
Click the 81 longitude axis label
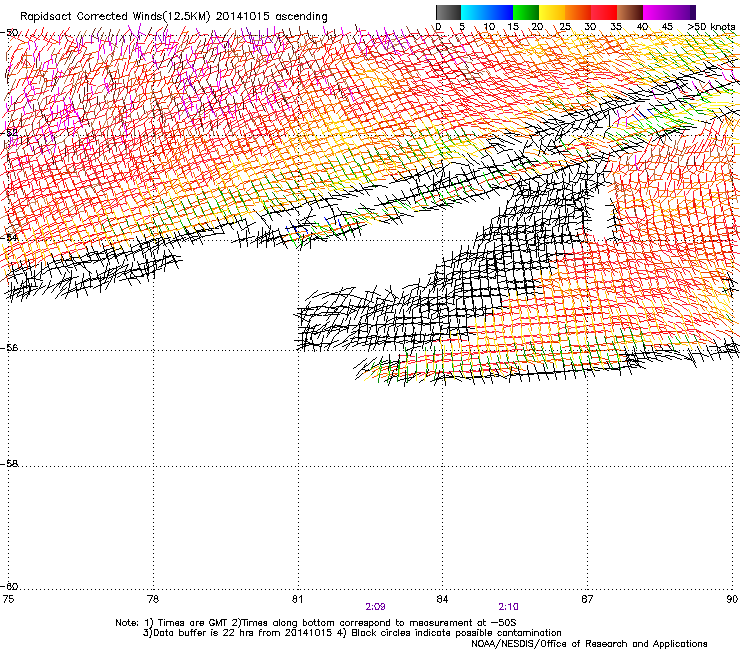(x=297, y=599)
